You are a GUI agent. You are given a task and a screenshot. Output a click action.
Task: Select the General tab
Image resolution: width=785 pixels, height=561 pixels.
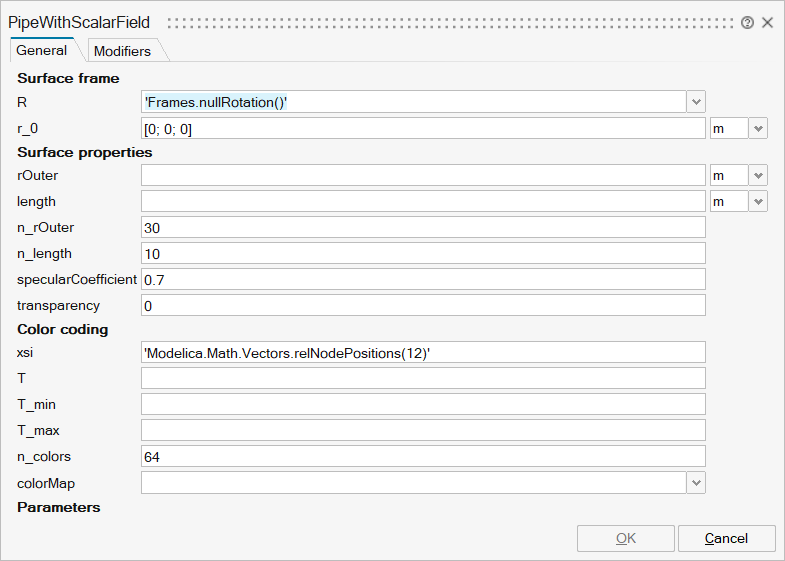pos(42,51)
